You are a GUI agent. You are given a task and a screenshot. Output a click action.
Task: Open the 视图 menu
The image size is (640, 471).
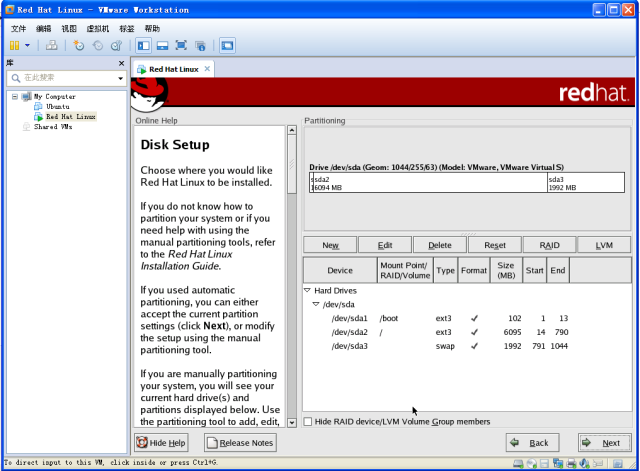tap(69, 29)
